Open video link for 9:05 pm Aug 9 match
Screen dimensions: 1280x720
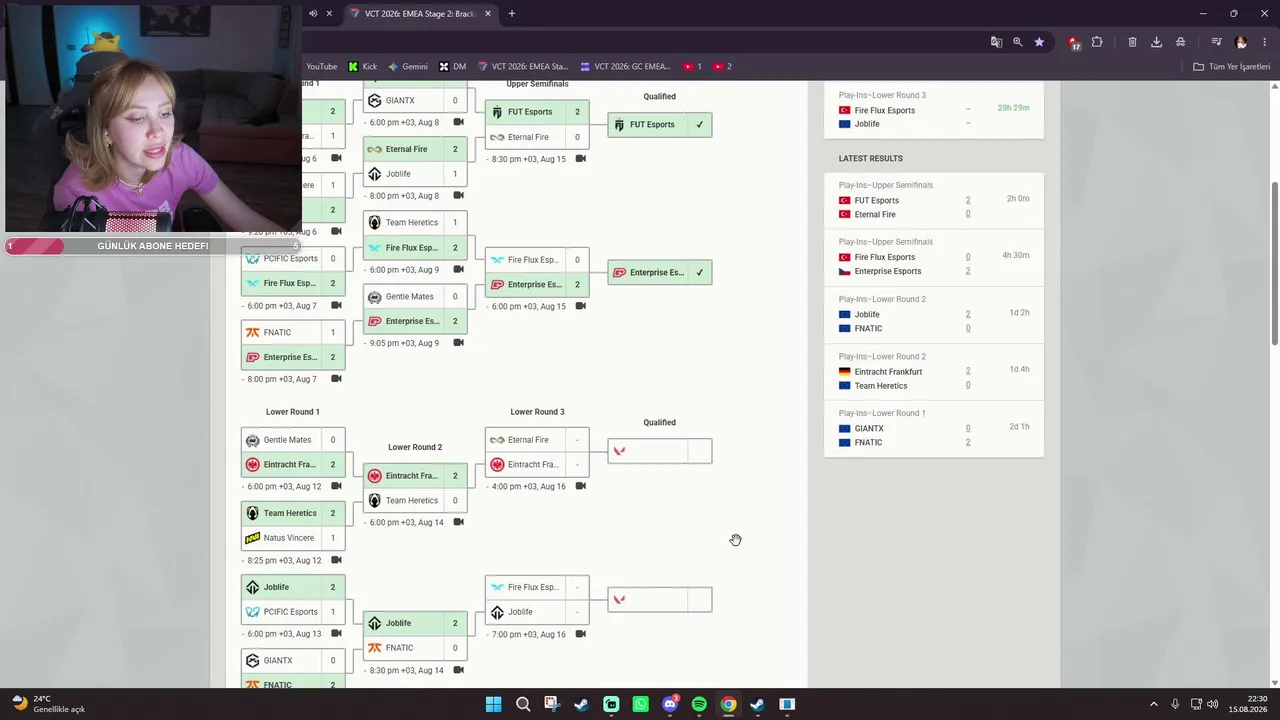coord(459,343)
